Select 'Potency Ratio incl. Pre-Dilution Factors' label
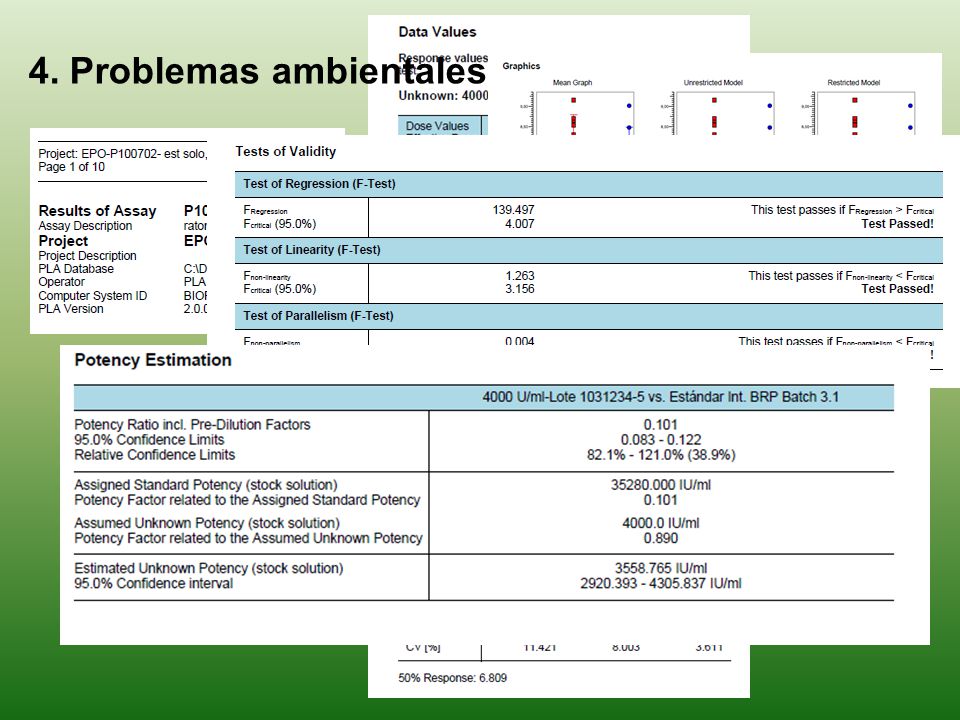Image resolution: width=960 pixels, height=720 pixels. tap(192, 424)
